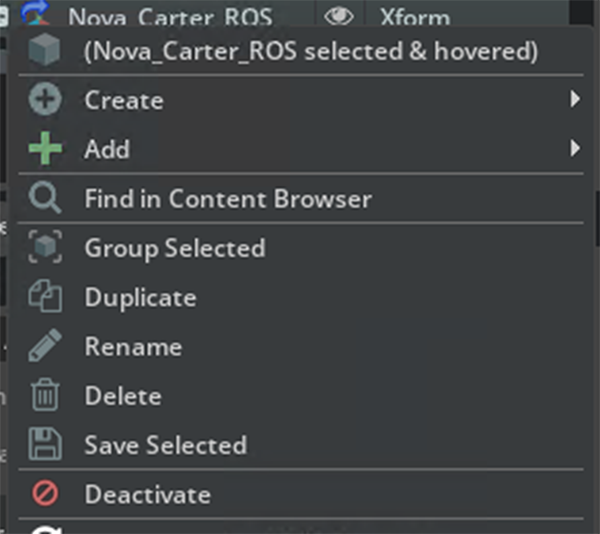600x534 pixels.
Task: Toggle visibility eye for Nova_Carter_ROS
Action: [339, 17]
